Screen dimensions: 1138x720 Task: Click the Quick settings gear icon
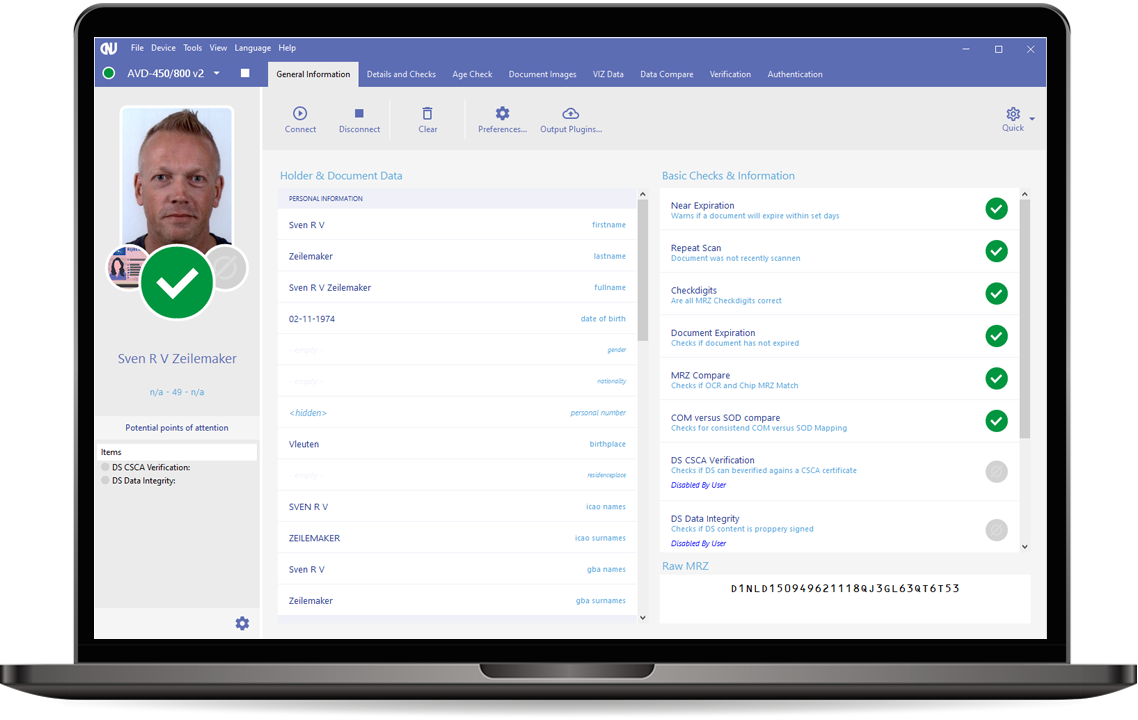tap(1012, 114)
